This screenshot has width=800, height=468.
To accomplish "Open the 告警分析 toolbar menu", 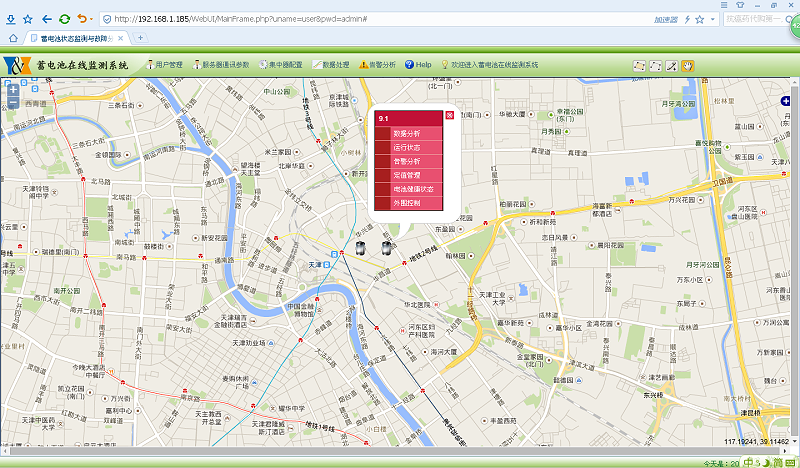I will click(377, 64).
